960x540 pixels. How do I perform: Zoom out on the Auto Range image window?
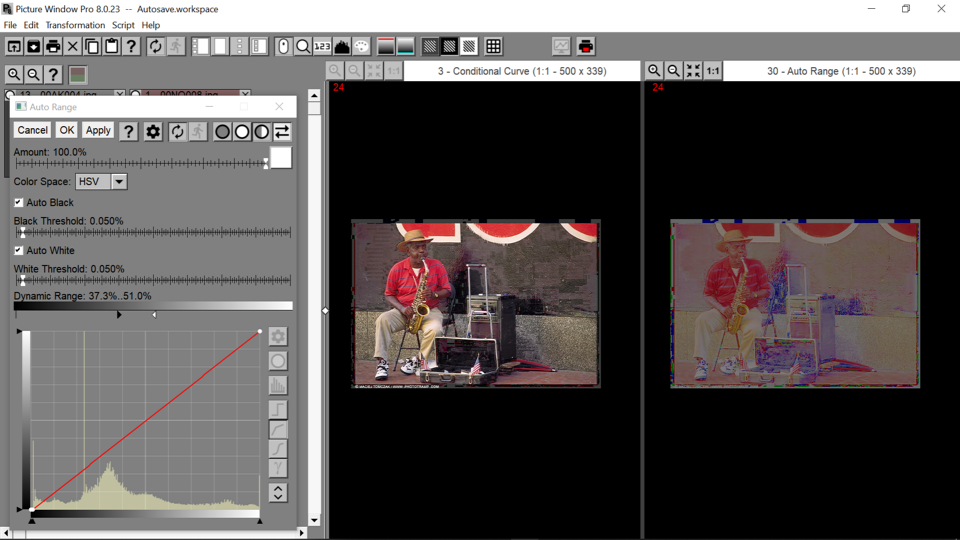tap(673, 70)
